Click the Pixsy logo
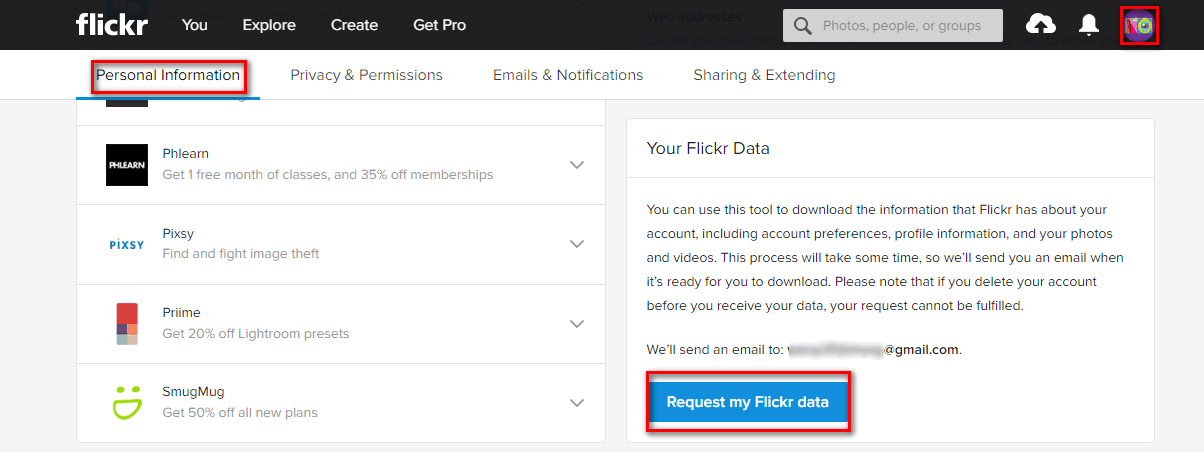Screen dimensions: 1204x452 (x=128, y=244)
